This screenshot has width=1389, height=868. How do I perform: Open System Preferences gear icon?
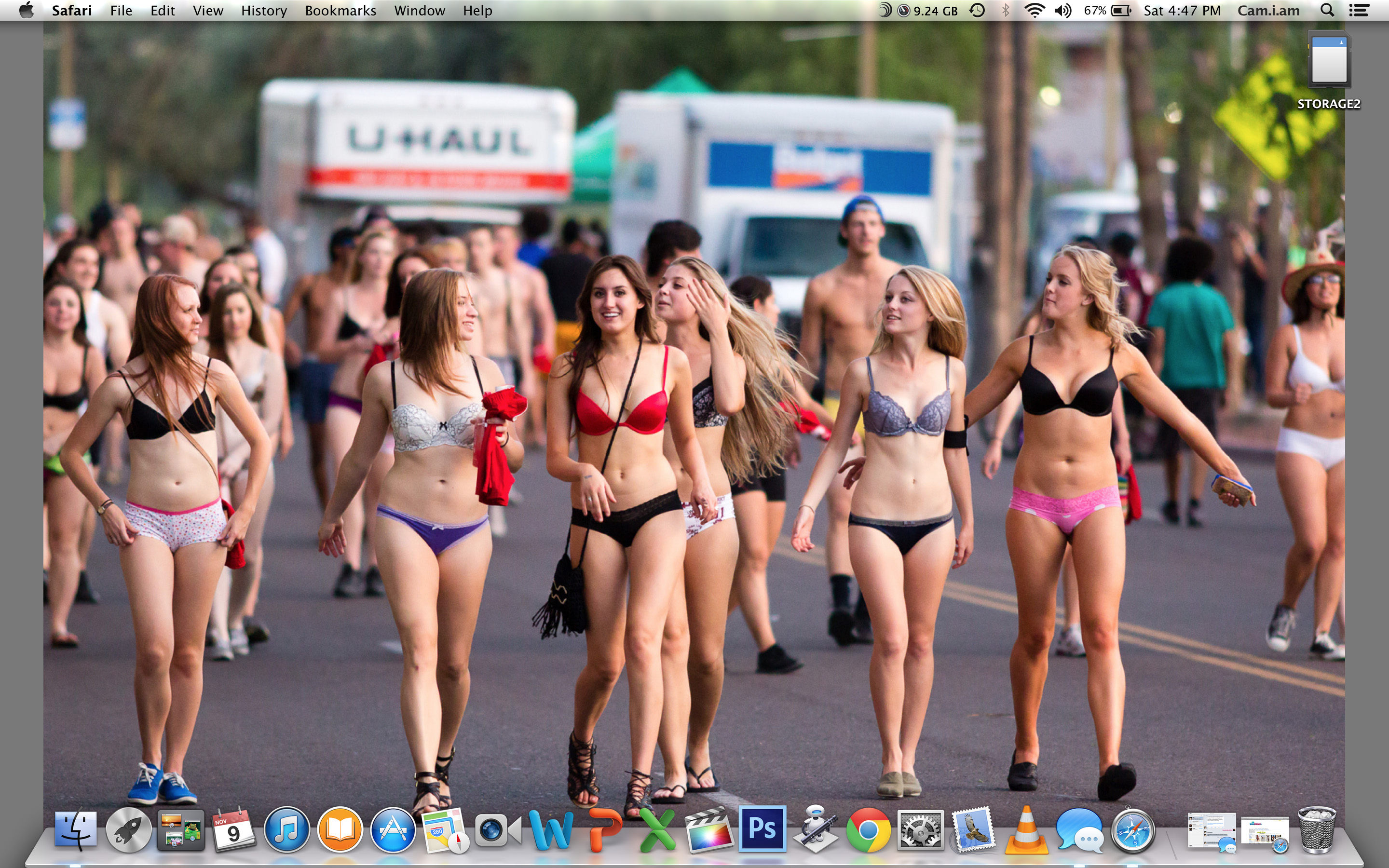(920, 830)
